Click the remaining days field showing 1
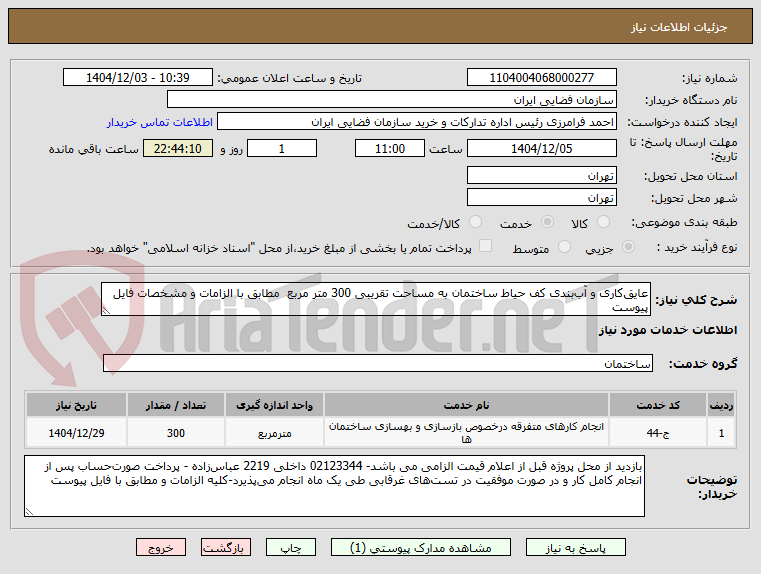This screenshot has width=761, height=574. coord(282,148)
